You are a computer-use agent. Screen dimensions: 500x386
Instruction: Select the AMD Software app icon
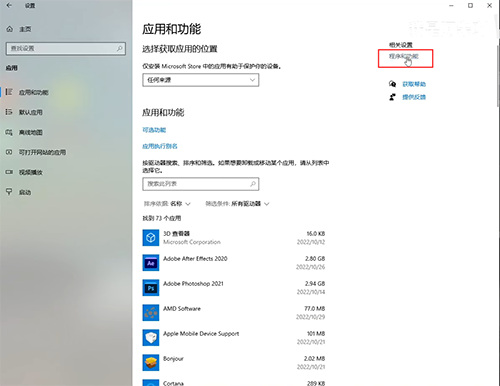click(151, 313)
